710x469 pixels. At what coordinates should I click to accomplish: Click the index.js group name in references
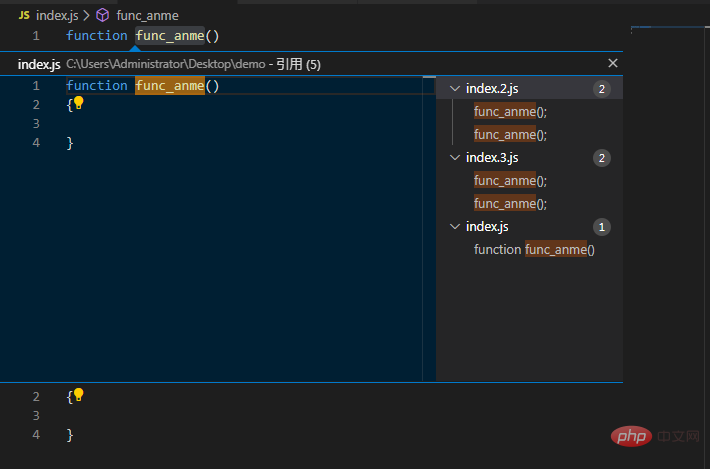[x=487, y=226]
